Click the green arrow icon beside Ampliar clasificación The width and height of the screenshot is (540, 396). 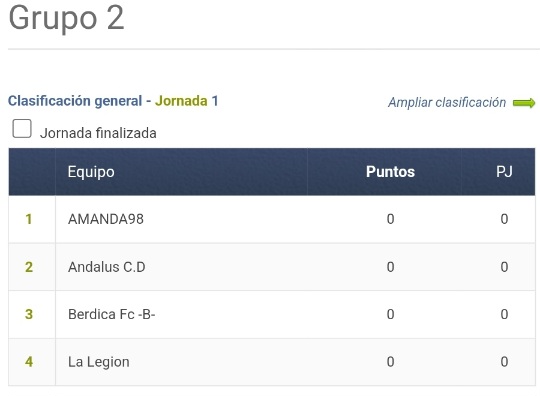[524, 103]
